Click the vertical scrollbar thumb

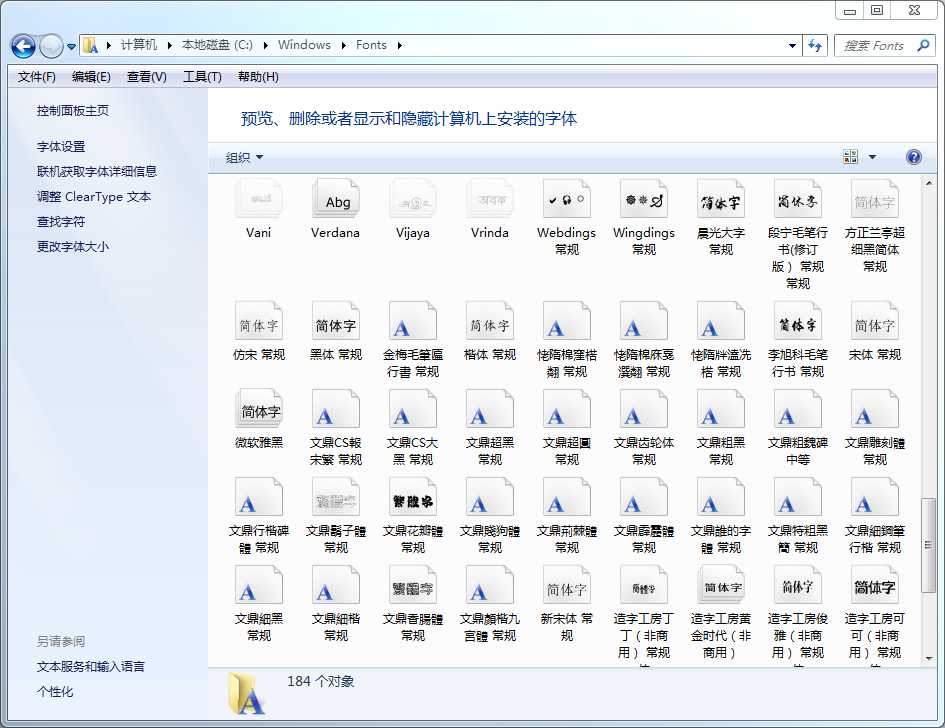coord(928,545)
